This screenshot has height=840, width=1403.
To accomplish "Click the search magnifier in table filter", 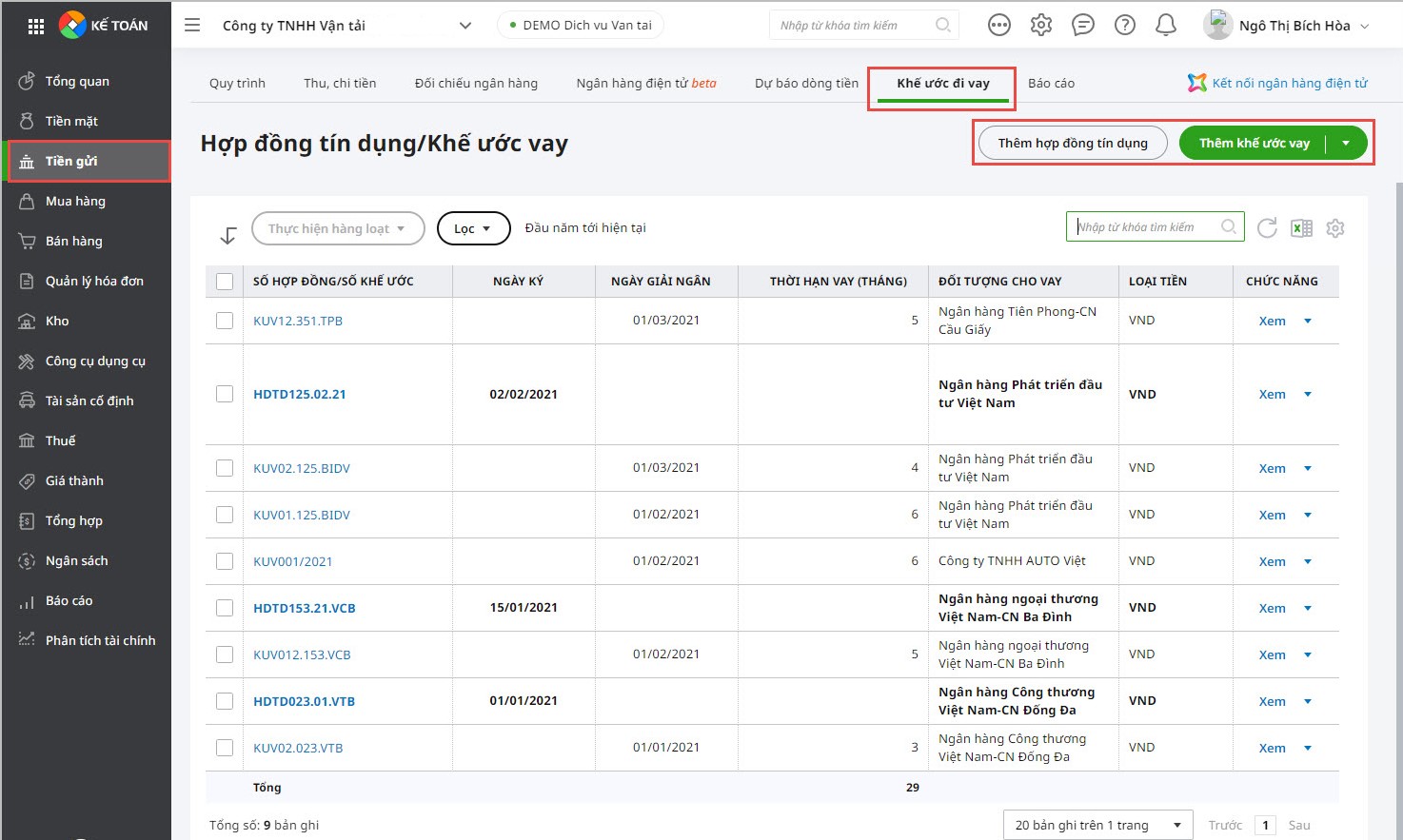I will [1229, 226].
